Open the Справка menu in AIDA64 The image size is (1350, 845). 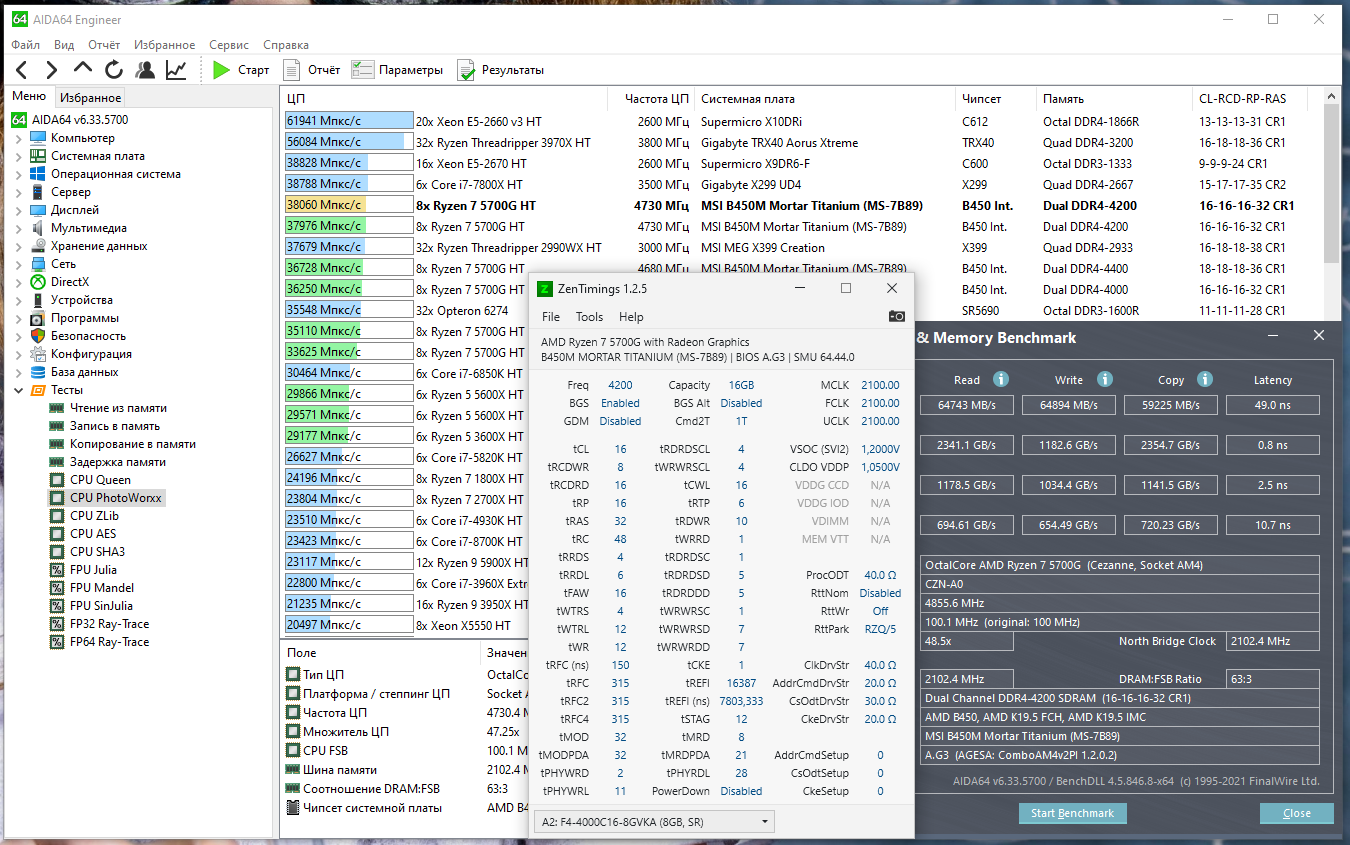pos(286,45)
